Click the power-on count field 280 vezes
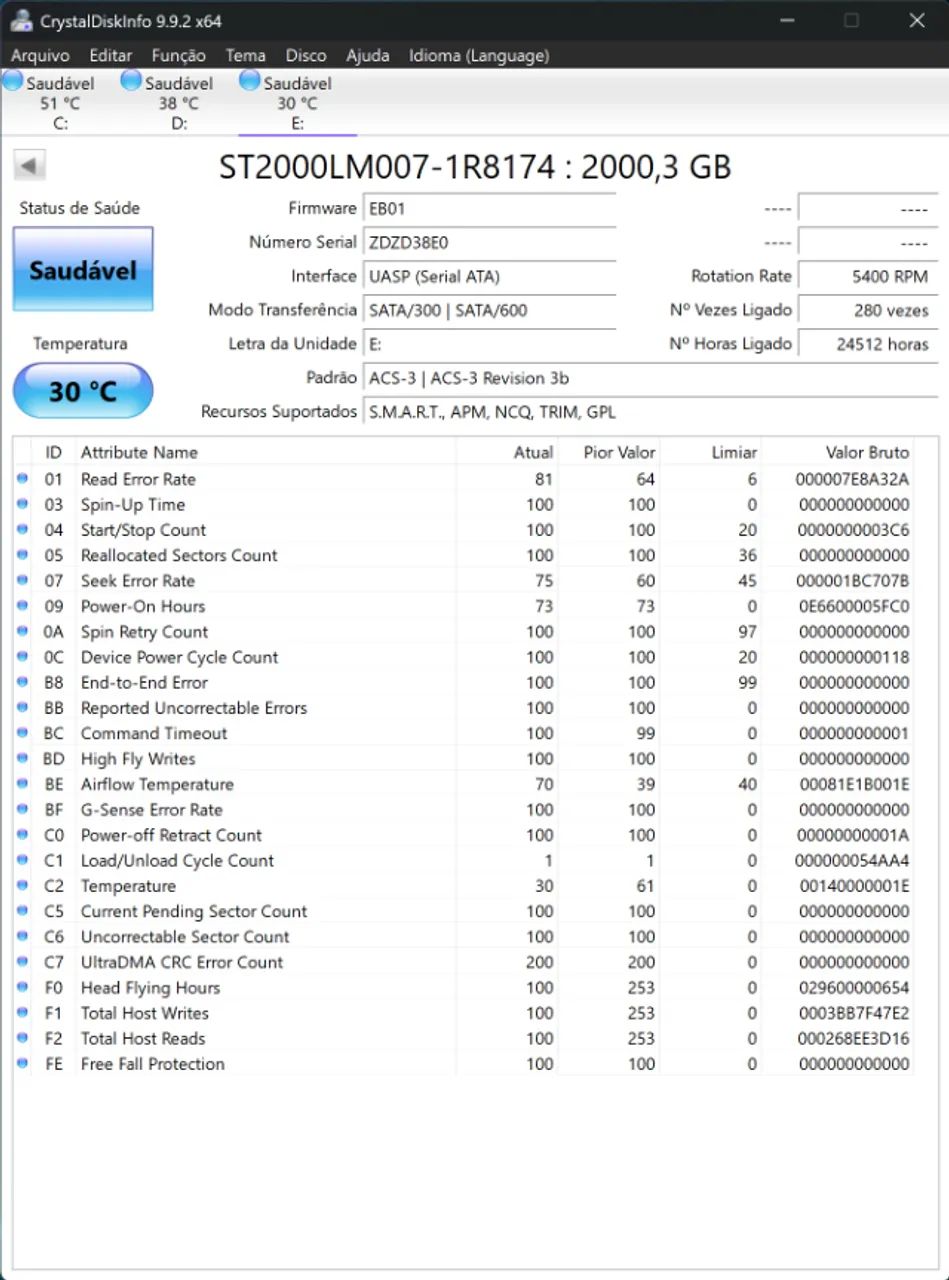 (x=868, y=311)
